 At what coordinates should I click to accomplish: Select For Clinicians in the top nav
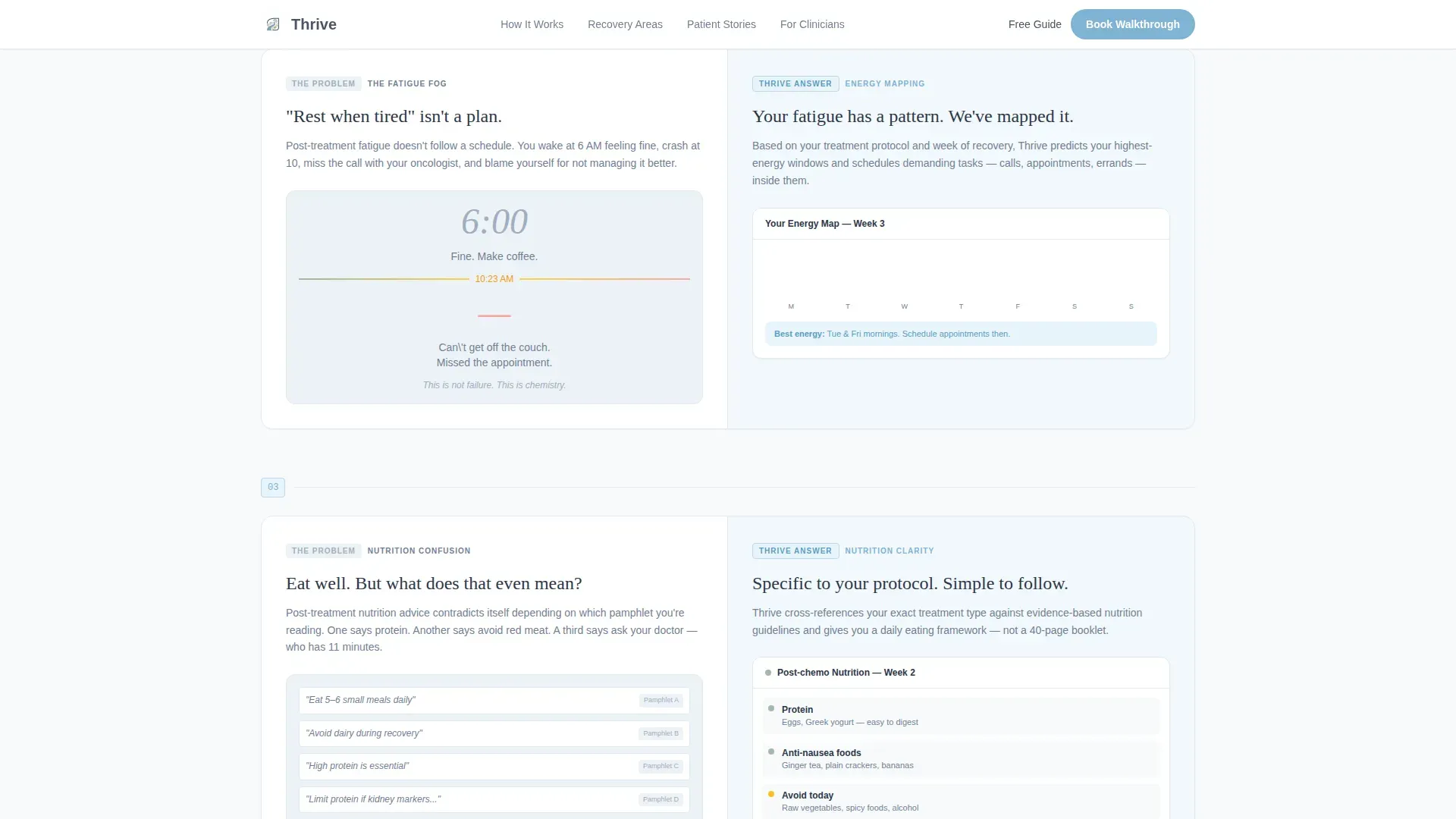[812, 24]
